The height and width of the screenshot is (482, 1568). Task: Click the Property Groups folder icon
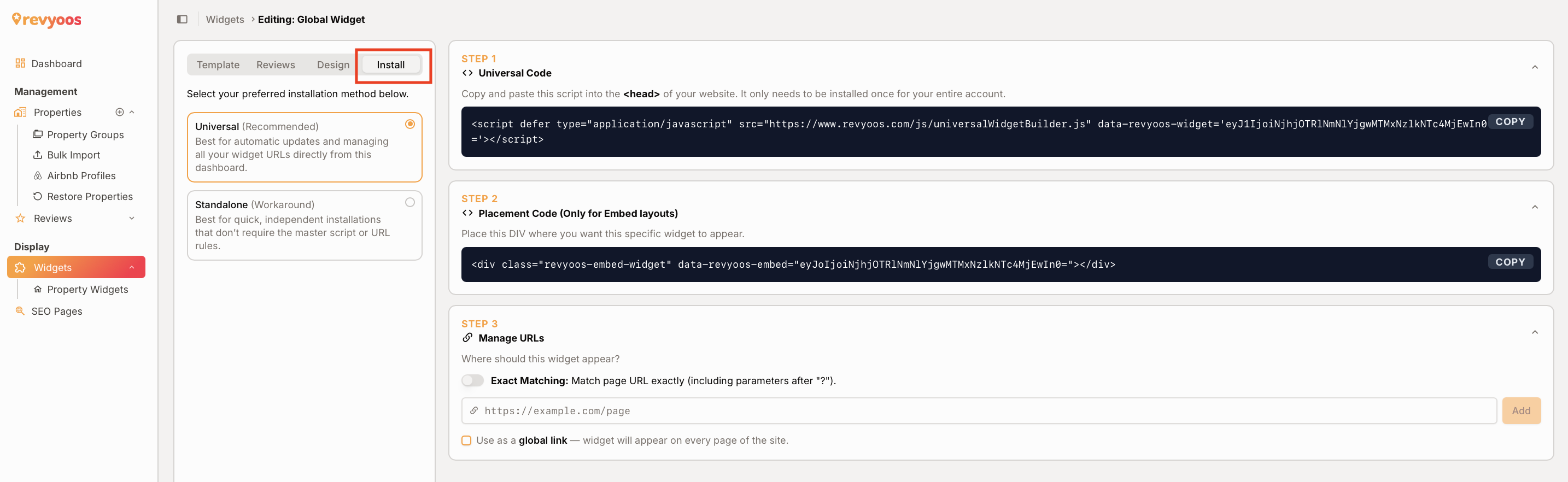[x=38, y=134]
